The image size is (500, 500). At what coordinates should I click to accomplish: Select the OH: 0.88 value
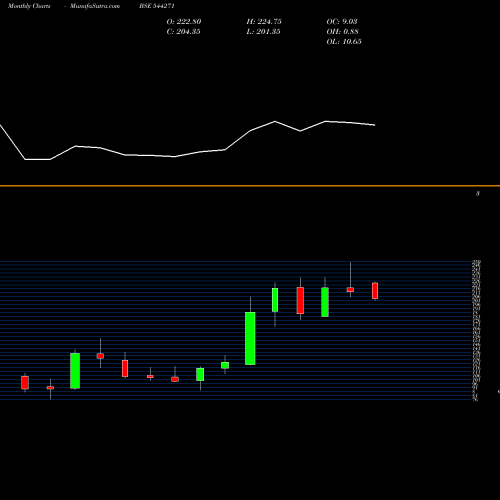(x=342, y=31)
